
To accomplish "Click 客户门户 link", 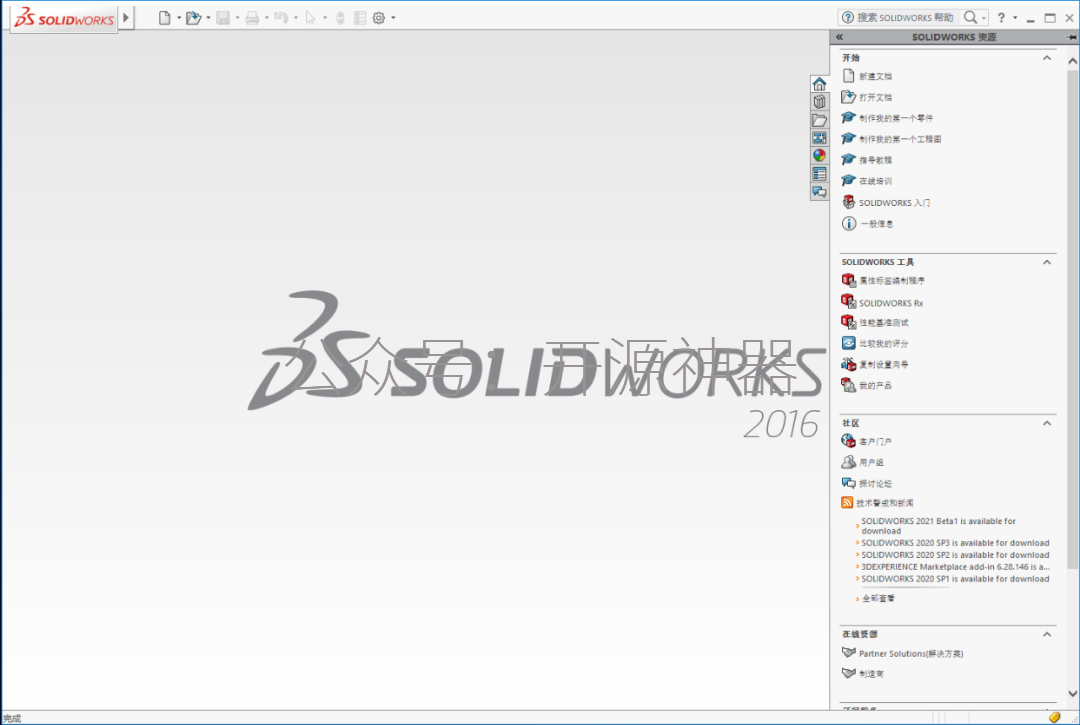I will point(875,442).
